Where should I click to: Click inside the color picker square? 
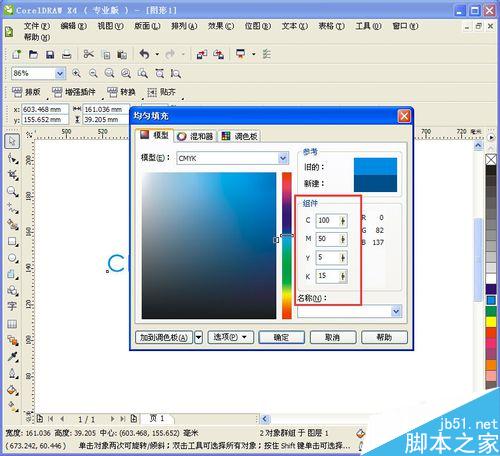[209, 246]
